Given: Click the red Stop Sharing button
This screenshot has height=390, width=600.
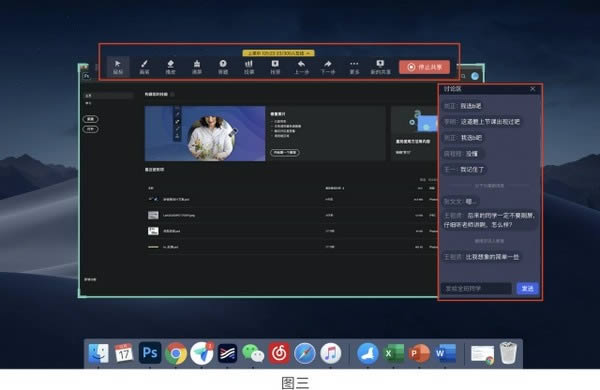Looking at the screenshot, I should (x=424, y=67).
